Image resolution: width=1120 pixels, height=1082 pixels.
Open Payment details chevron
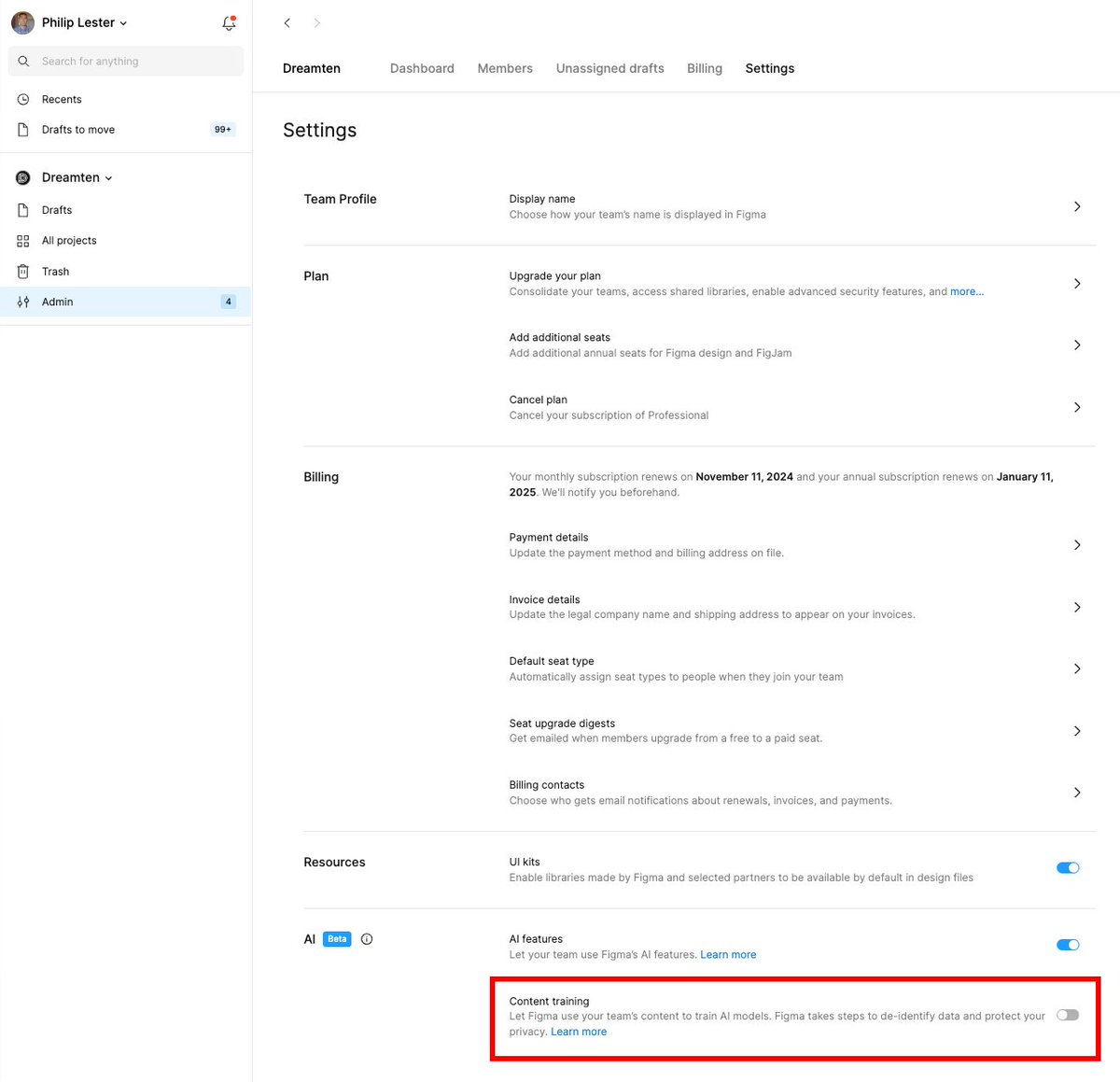[1077, 545]
